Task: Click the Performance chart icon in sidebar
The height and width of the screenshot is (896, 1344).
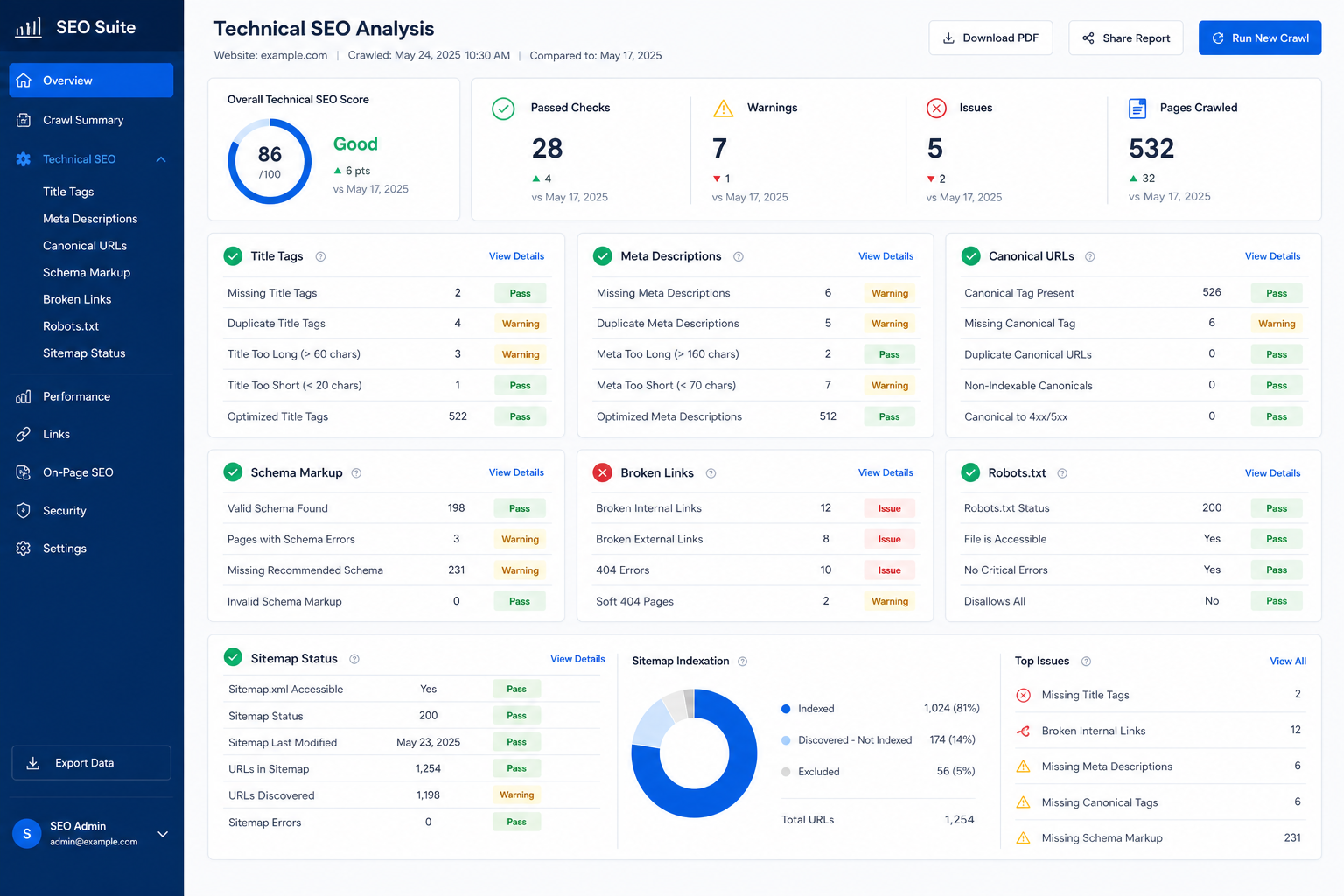Action: click(24, 396)
